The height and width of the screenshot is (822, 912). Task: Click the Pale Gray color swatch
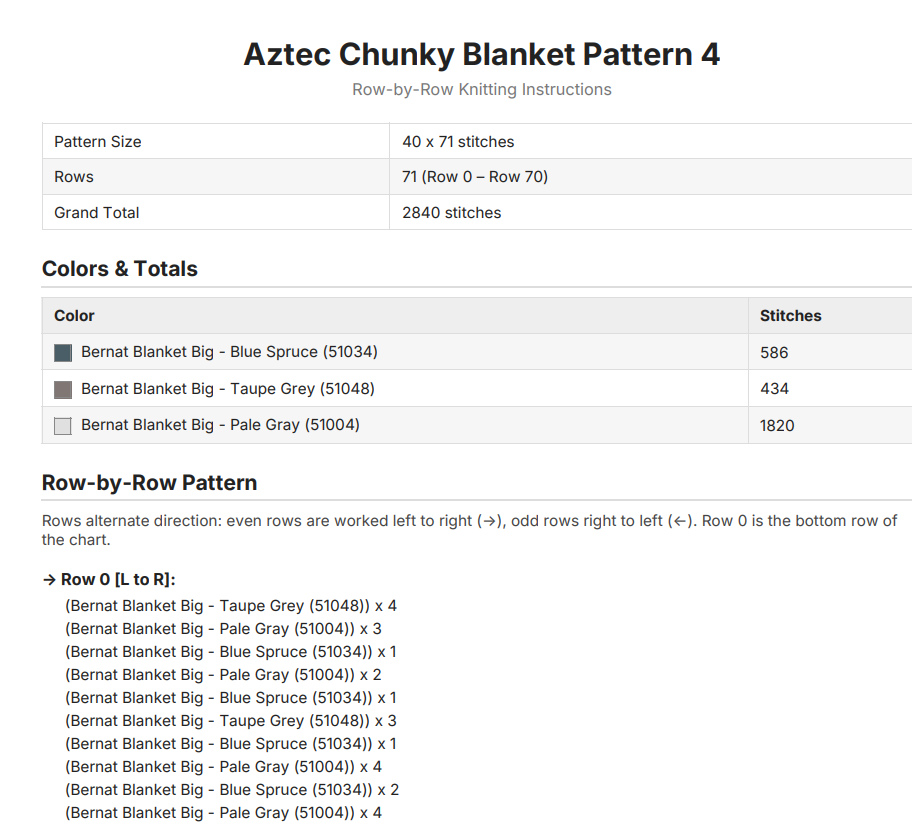tap(63, 426)
